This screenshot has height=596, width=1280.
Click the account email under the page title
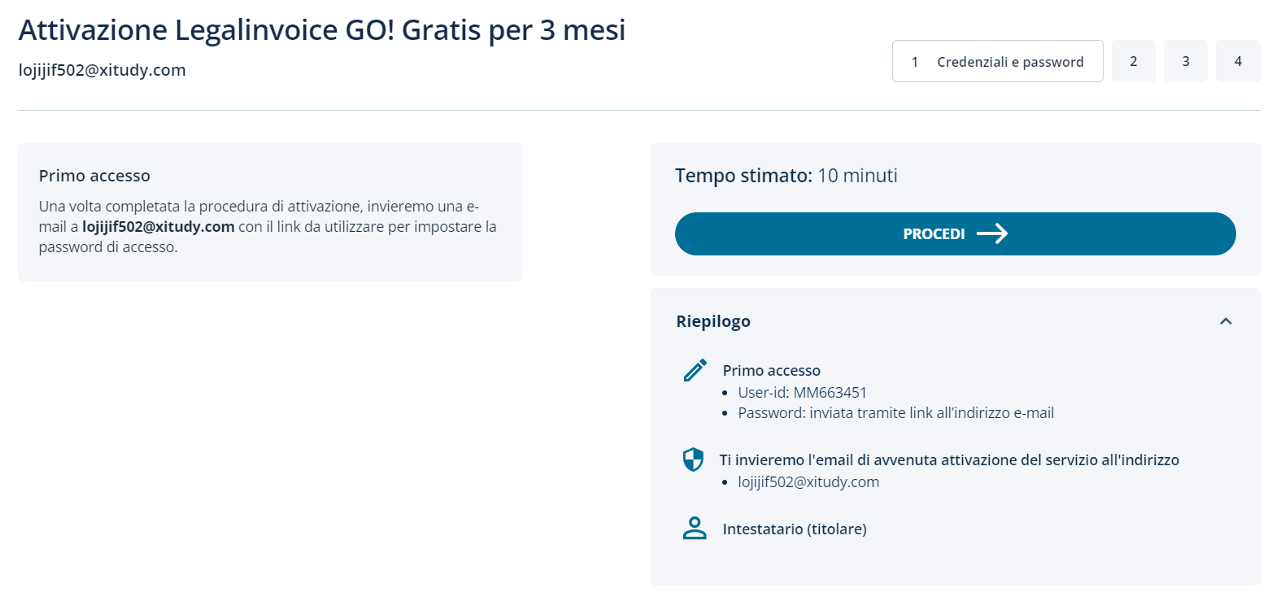(102, 70)
